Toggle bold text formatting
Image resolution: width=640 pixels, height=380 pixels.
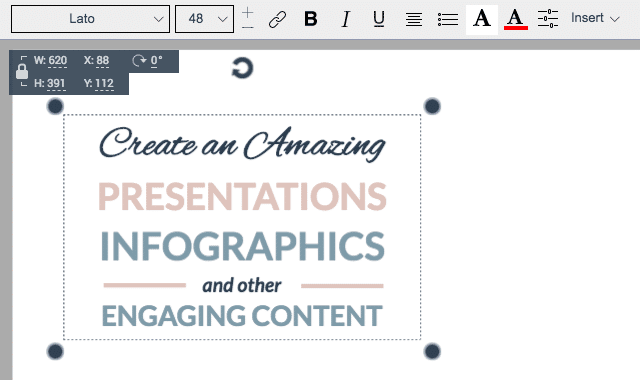[311, 19]
